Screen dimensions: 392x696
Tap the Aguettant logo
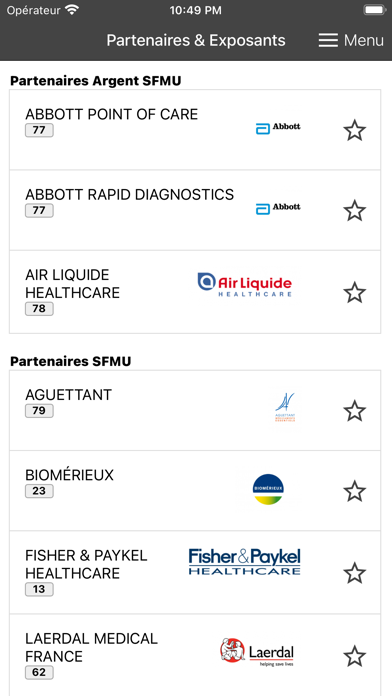click(x=285, y=408)
